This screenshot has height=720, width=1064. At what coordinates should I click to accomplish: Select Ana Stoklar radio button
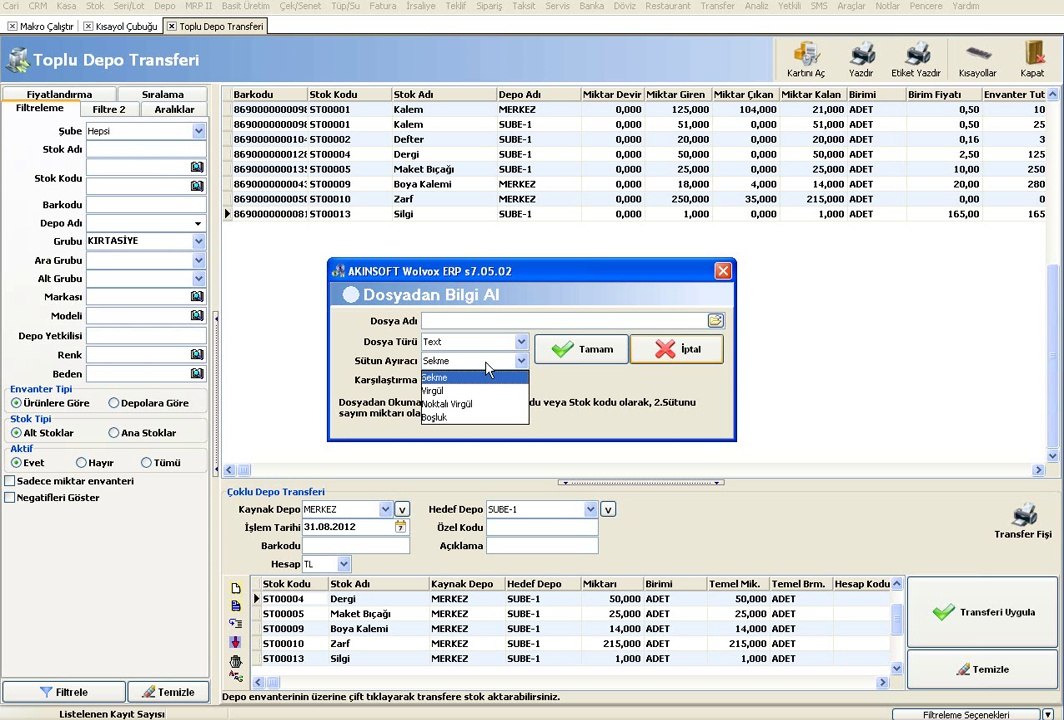[x=113, y=433]
